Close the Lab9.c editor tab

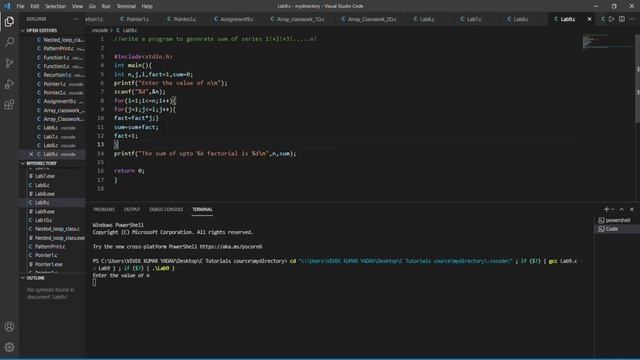point(589,19)
